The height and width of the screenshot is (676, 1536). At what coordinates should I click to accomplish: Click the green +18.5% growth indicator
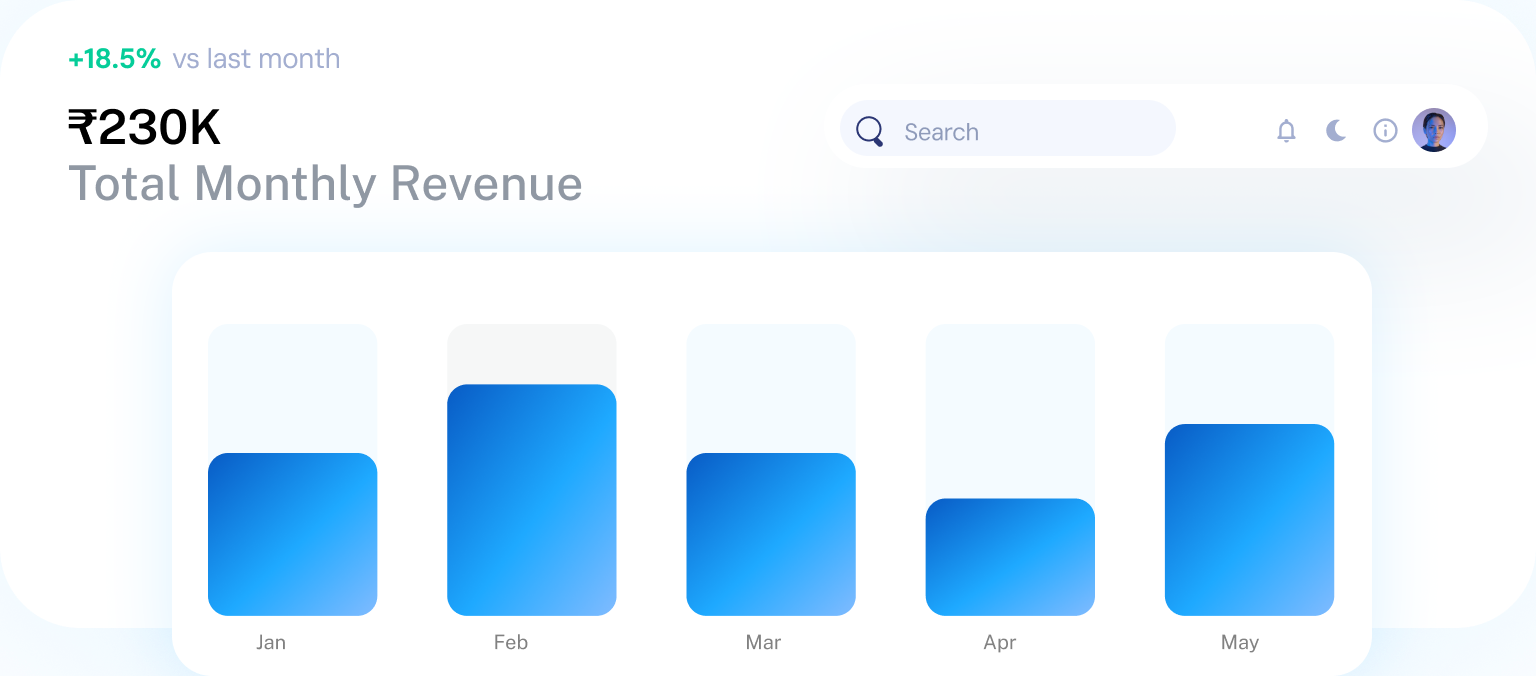pos(114,59)
